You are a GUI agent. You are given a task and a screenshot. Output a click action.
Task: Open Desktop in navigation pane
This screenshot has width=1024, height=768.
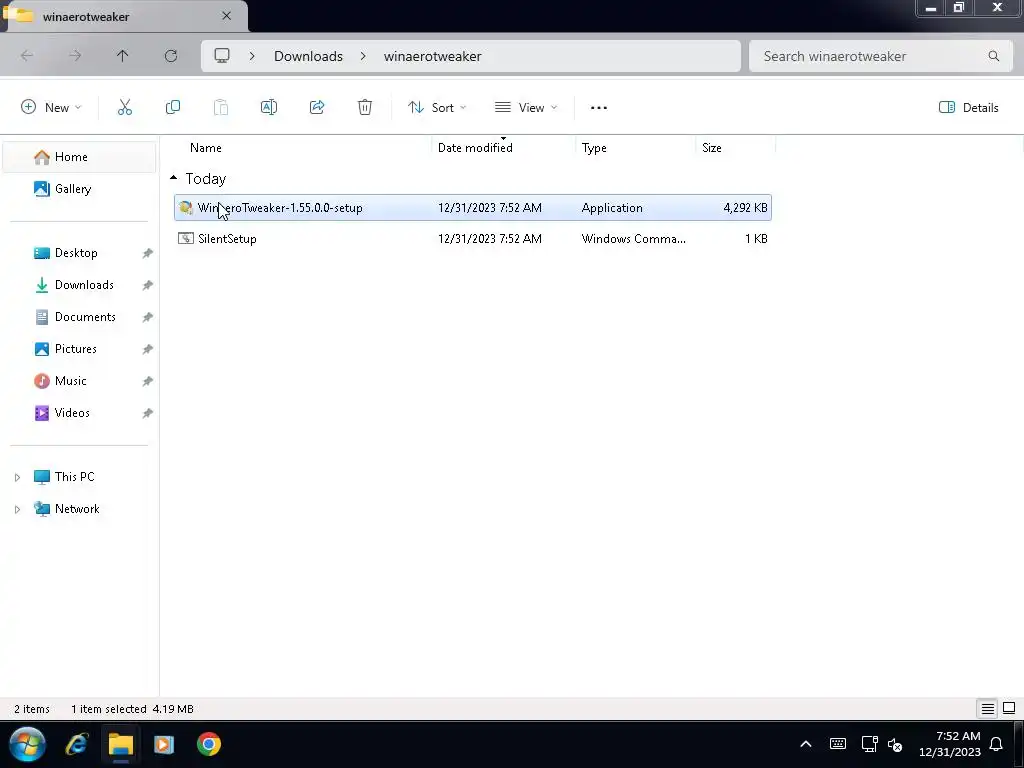tap(76, 253)
